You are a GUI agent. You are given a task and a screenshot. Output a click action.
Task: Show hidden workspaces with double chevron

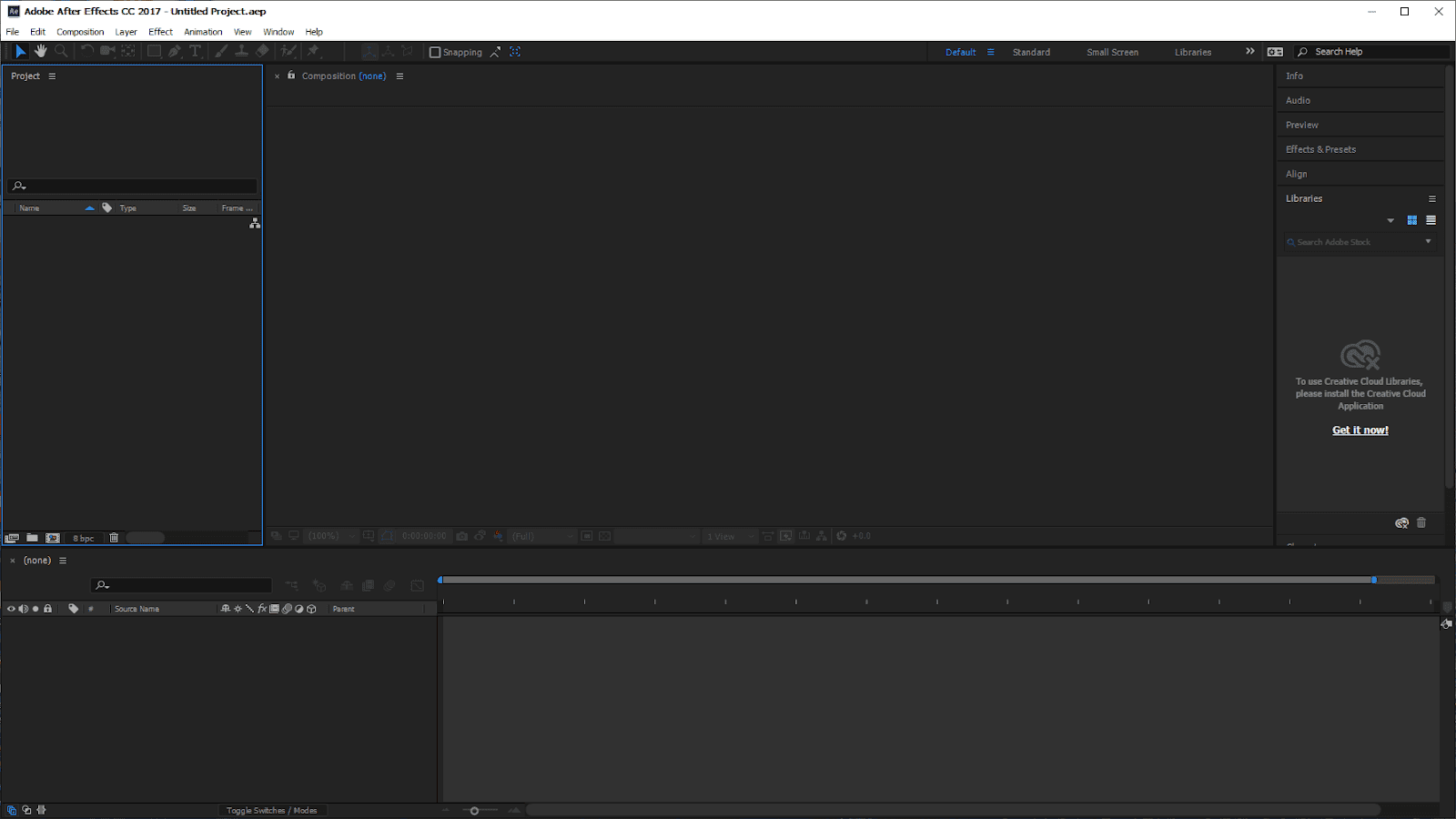(x=1250, y=52)
